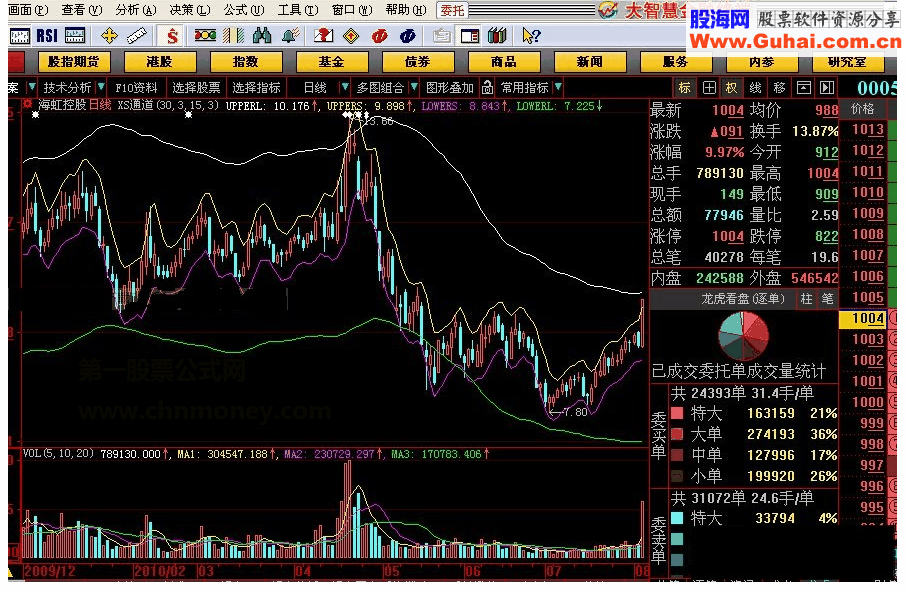Click the striped columns toolbar icon
908x591 pixels.
point(233,36)
